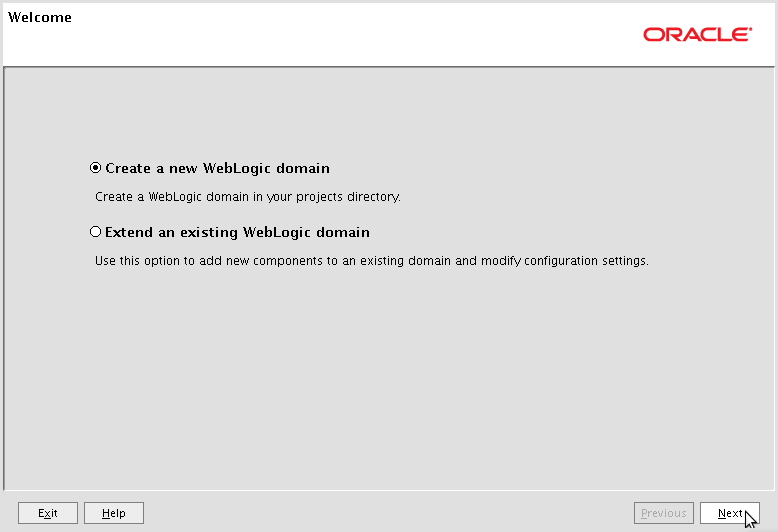This screenshot has height=532, width=778.
Task: Click the white header banner beside Welcome
Action: coord(347,35)
